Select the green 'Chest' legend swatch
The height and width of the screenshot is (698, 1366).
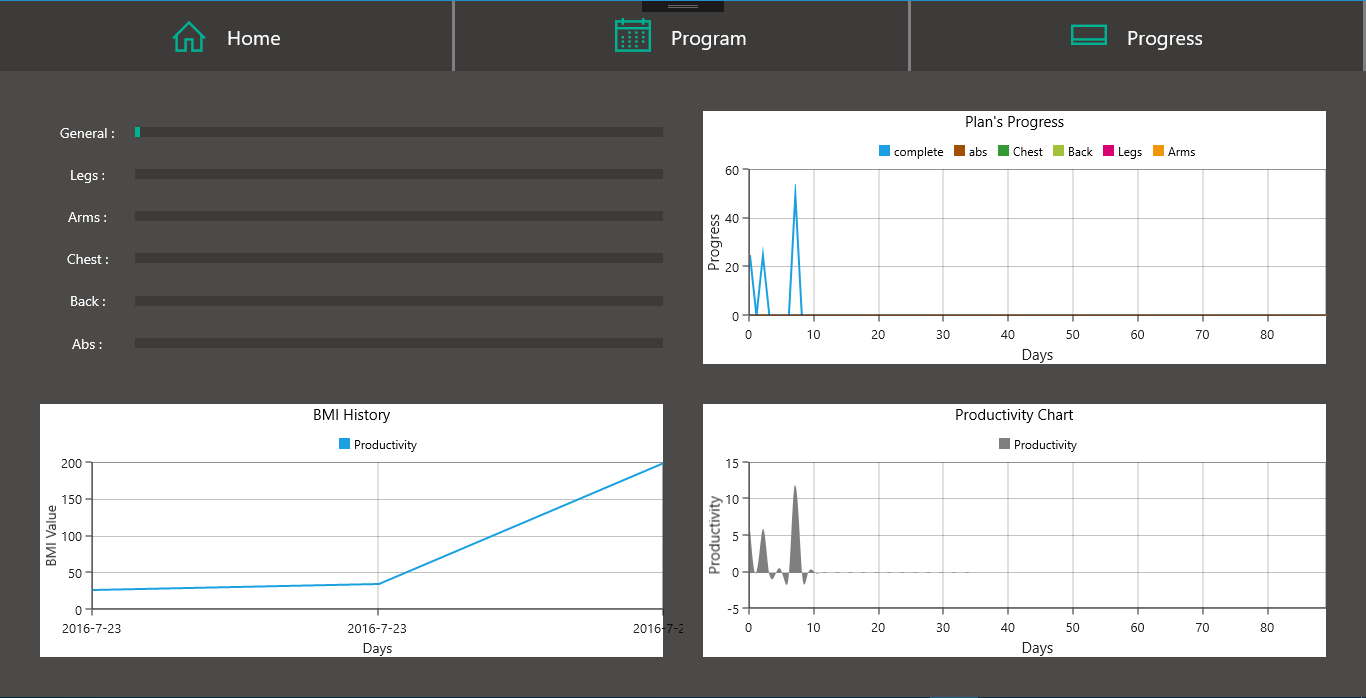[x=1003, y=151]
